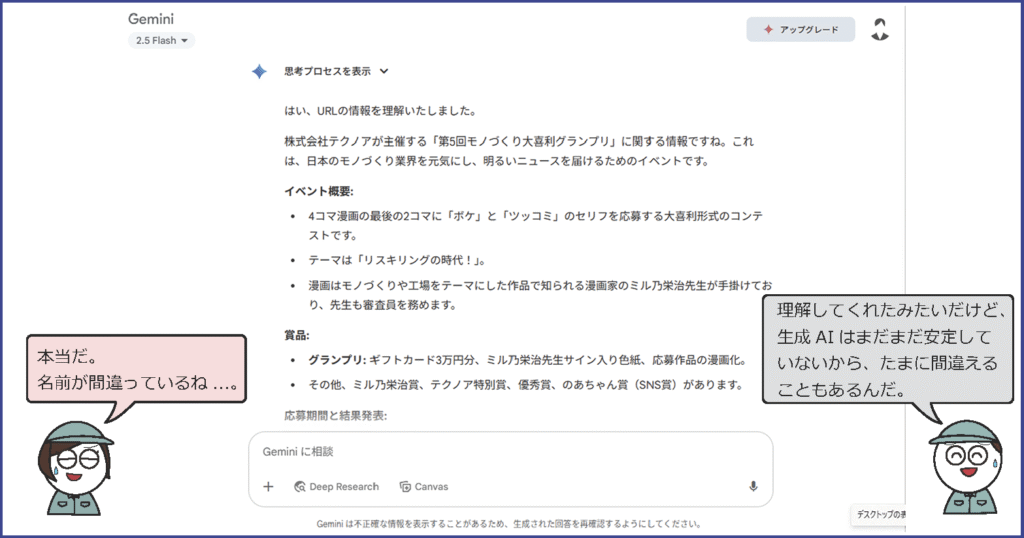Viewport: 1024px width, 538px height.
Task: Click the イベント概要: heading text
Action: pos(319,191)
